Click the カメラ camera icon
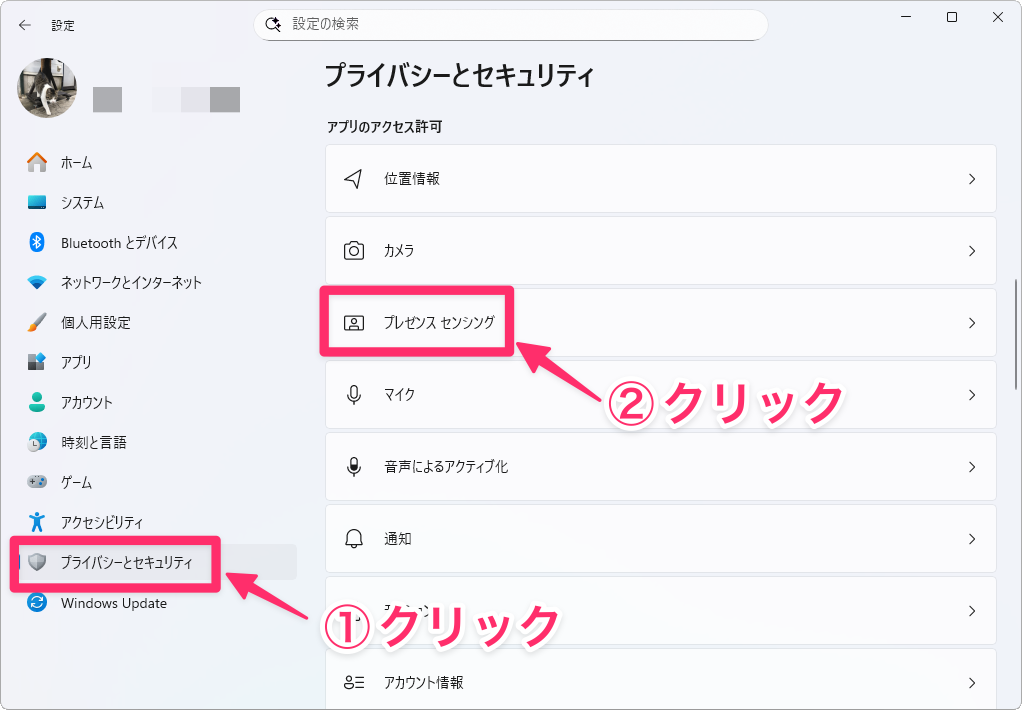 [353, 251]
